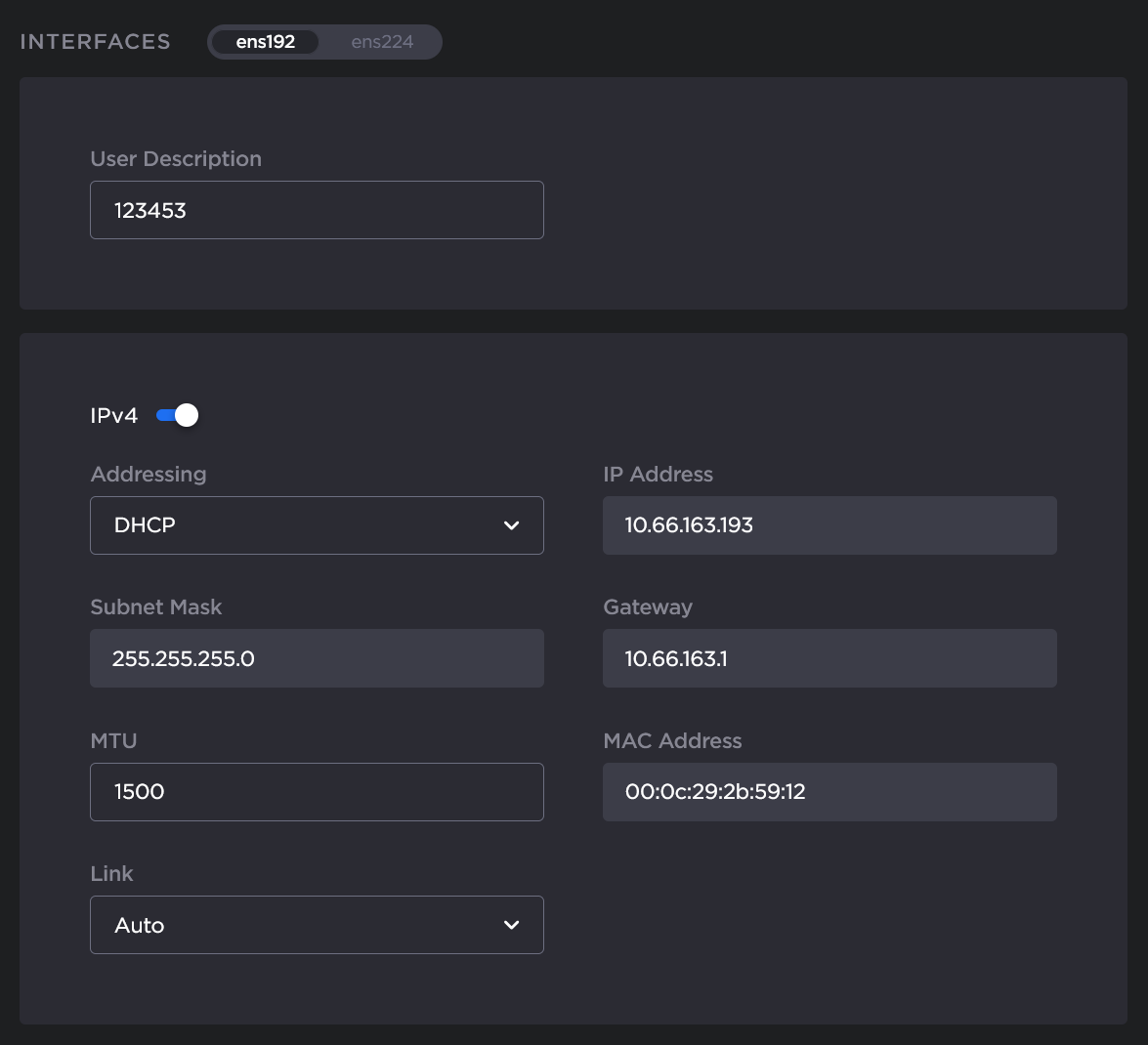Disable the IPv4 toggle switch
1148x1045 pixels.
(178, 415)
